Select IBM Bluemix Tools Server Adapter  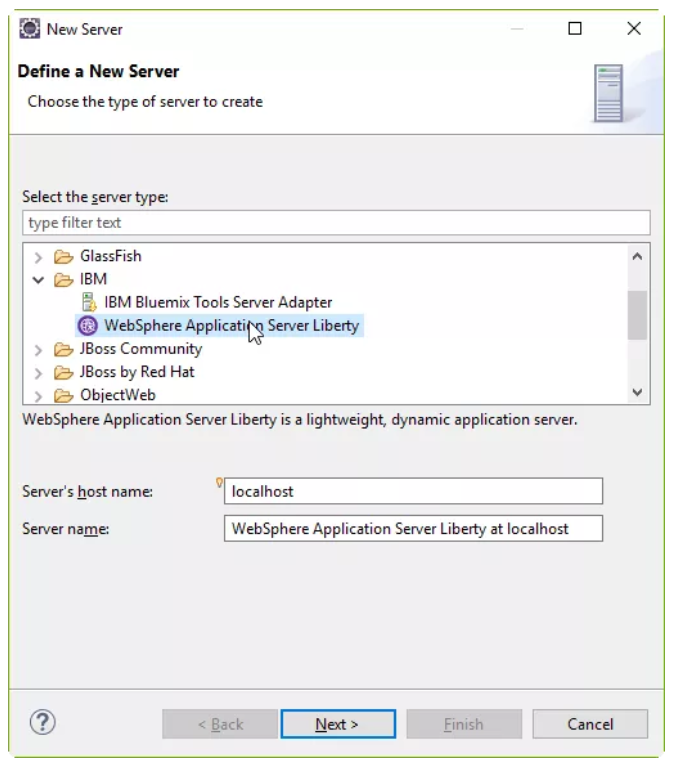pyautogui.click(x=218, y=302)
